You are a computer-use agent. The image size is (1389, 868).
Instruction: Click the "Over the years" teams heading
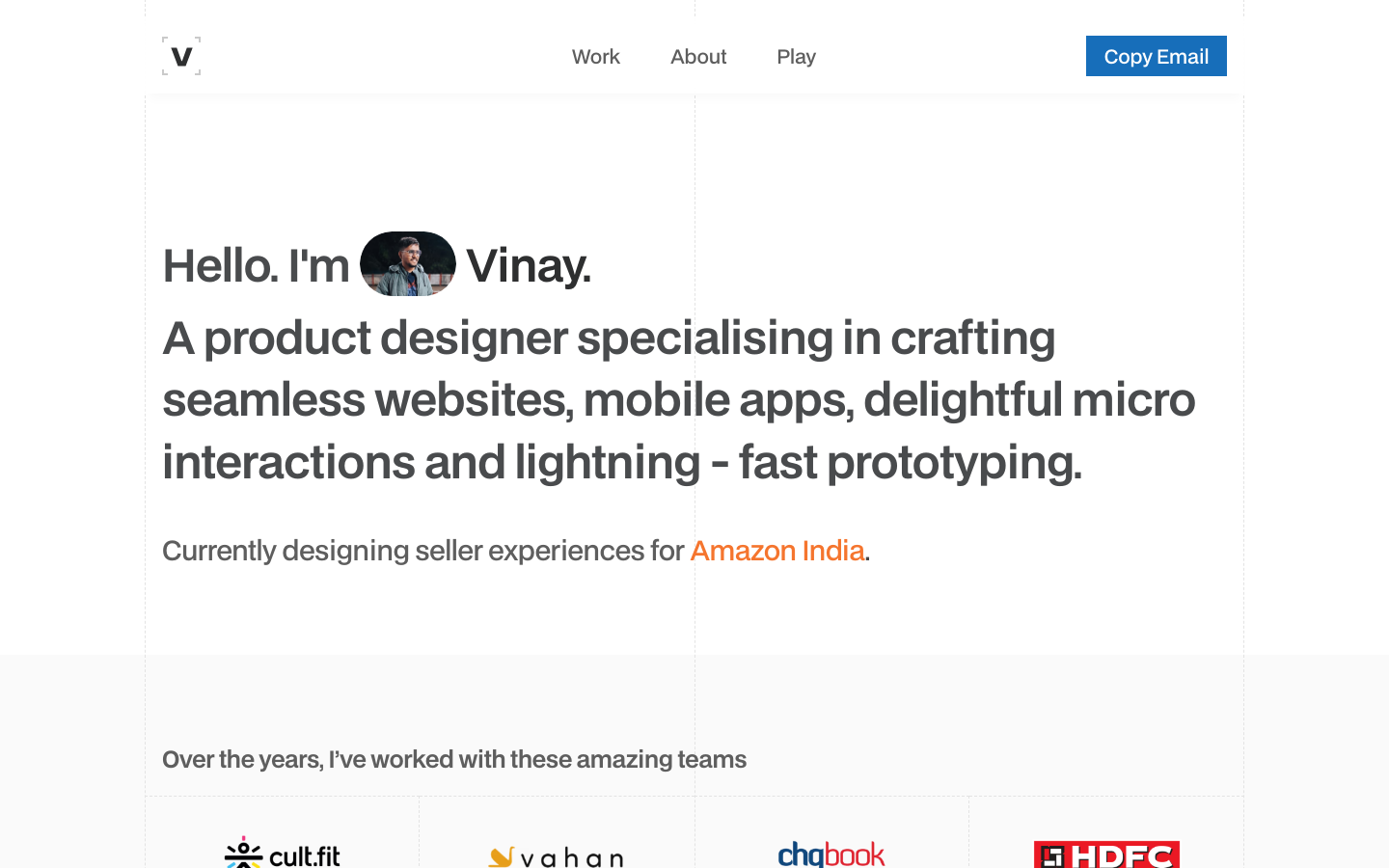click(x=453, y=760)
